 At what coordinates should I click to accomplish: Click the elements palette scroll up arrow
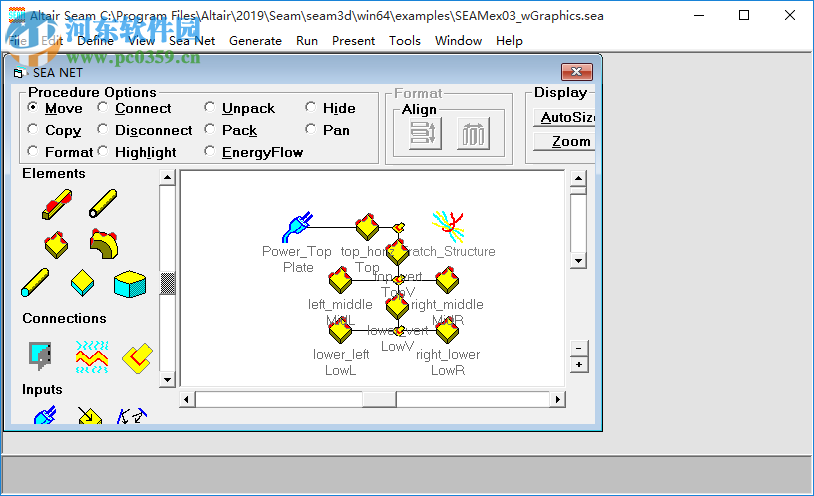(x=167, y=177)
